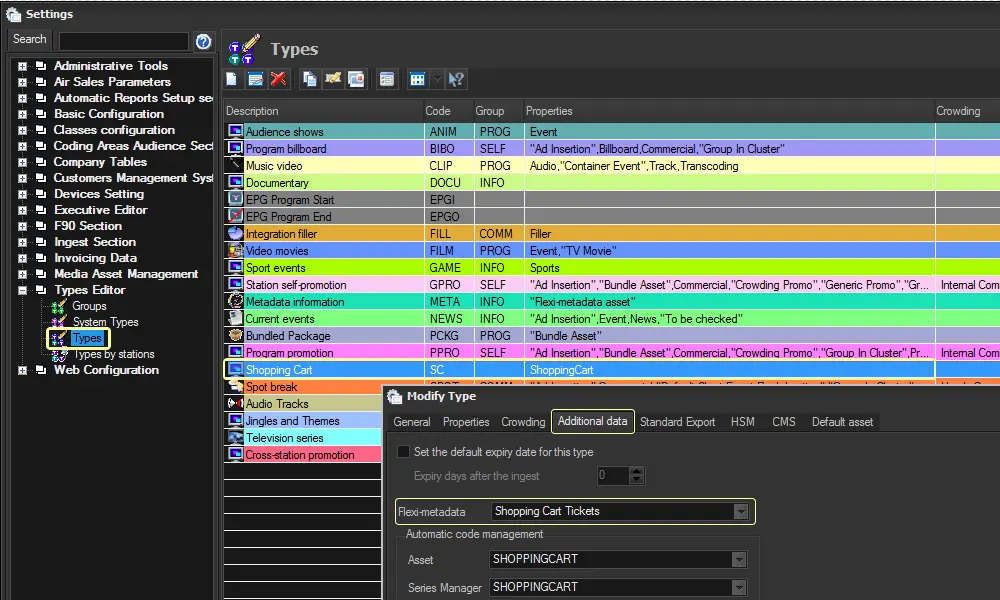Open the Flexi-metadata dropdown
The image size is (1000, 600).
[x=741, y=511]
